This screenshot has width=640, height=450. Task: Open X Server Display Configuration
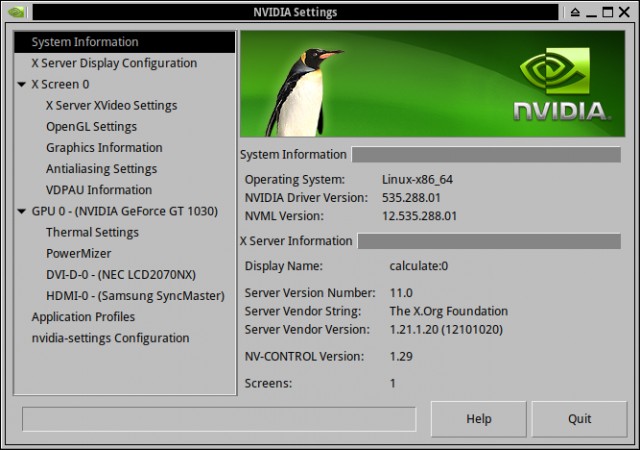[114, 63]
